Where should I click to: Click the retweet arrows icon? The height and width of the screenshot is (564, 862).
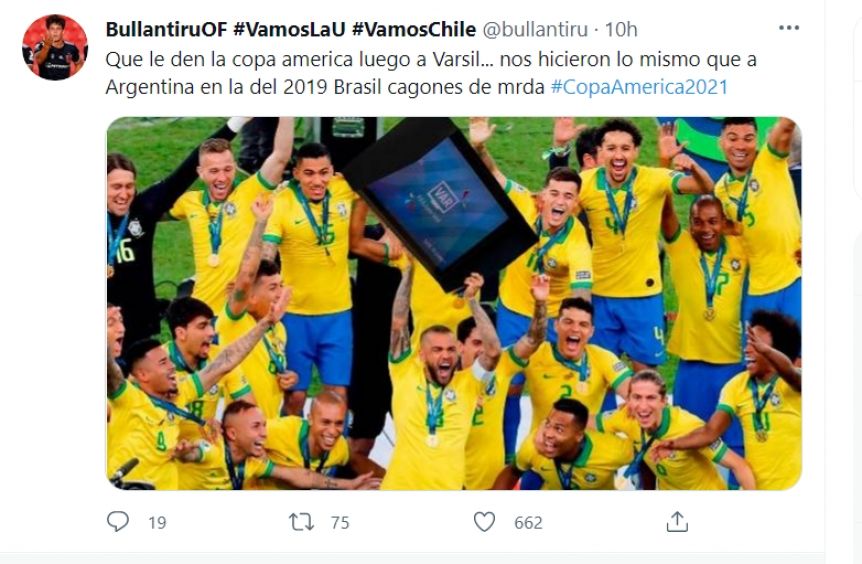[x=301, y=522]
